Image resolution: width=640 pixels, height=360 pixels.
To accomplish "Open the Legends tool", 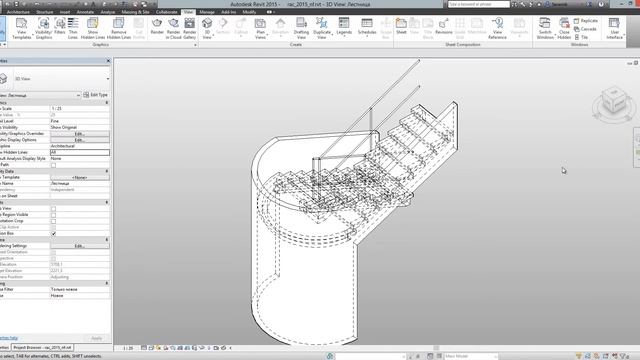I will pos(344,27).
